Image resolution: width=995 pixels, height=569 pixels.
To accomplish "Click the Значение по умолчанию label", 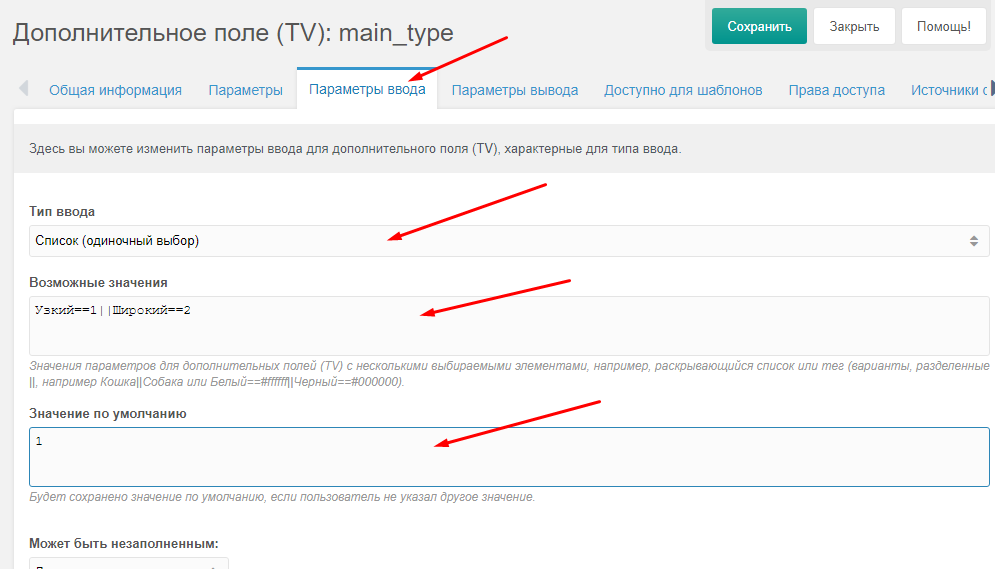I will click(108, 414).
